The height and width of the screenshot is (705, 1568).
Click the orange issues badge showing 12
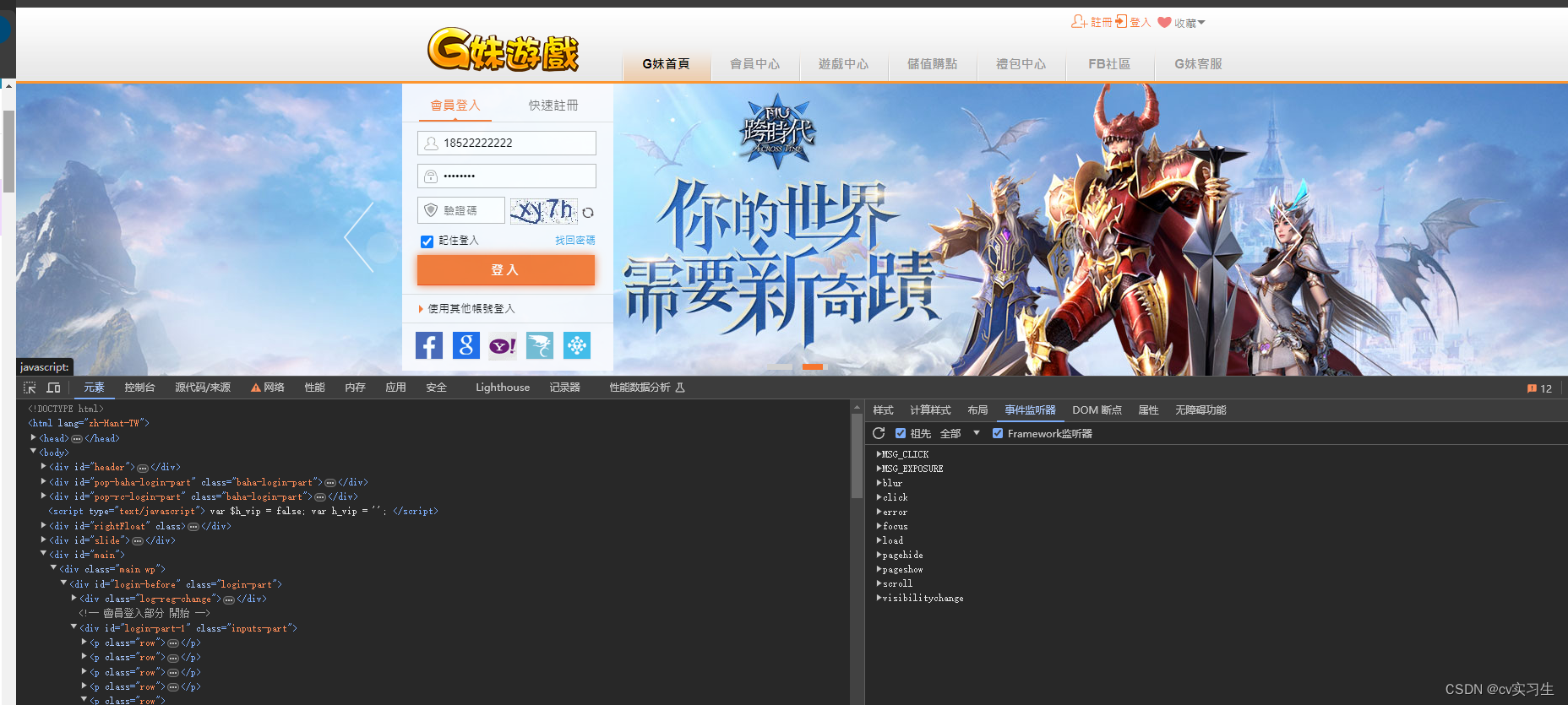1539,388
